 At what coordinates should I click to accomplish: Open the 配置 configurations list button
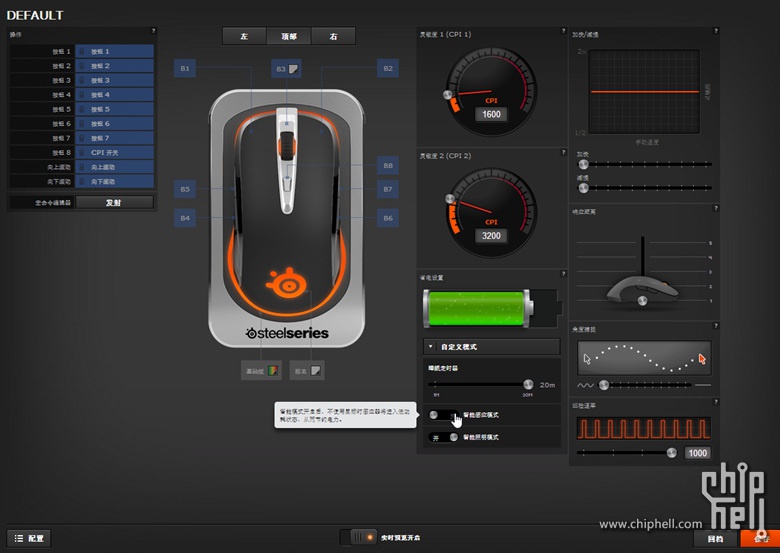(29, 538)
